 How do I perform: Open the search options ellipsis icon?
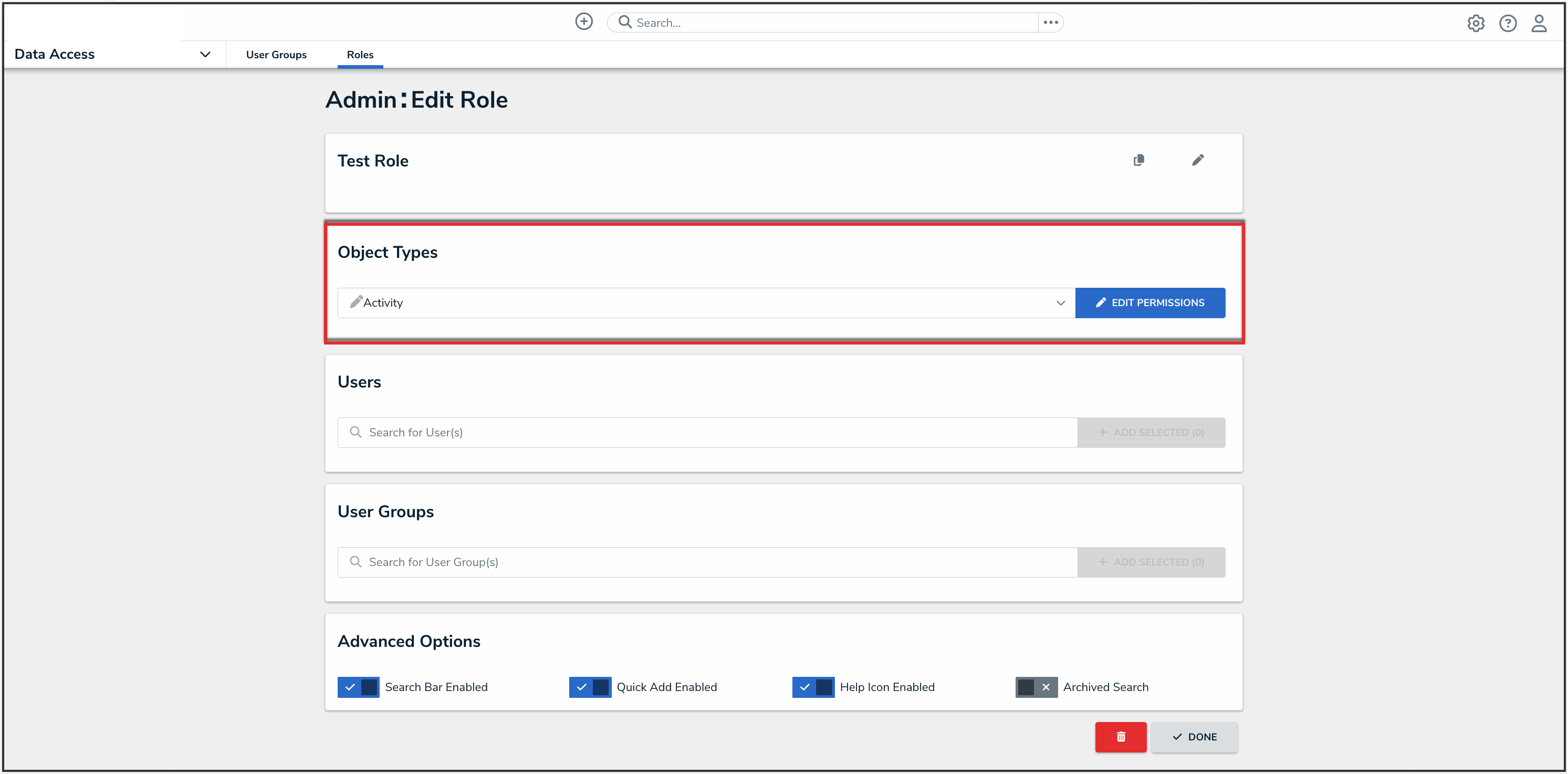[x=1051, y=23]
